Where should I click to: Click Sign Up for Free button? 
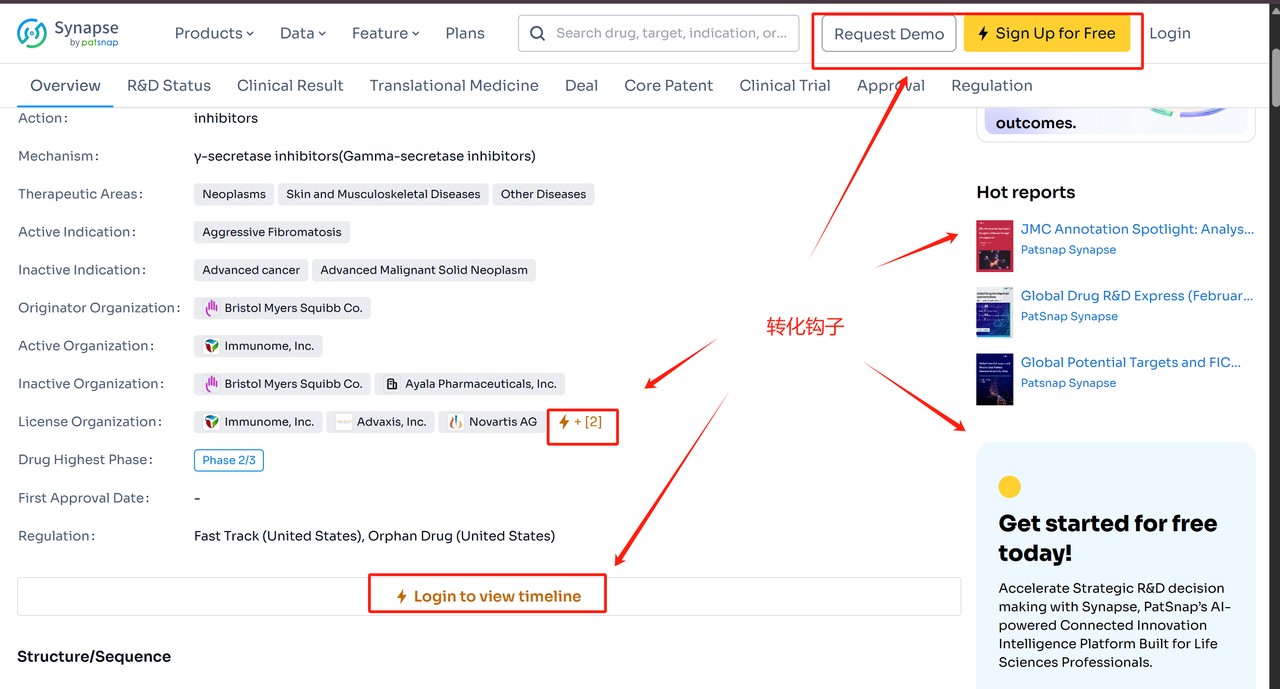(1047, 33)
